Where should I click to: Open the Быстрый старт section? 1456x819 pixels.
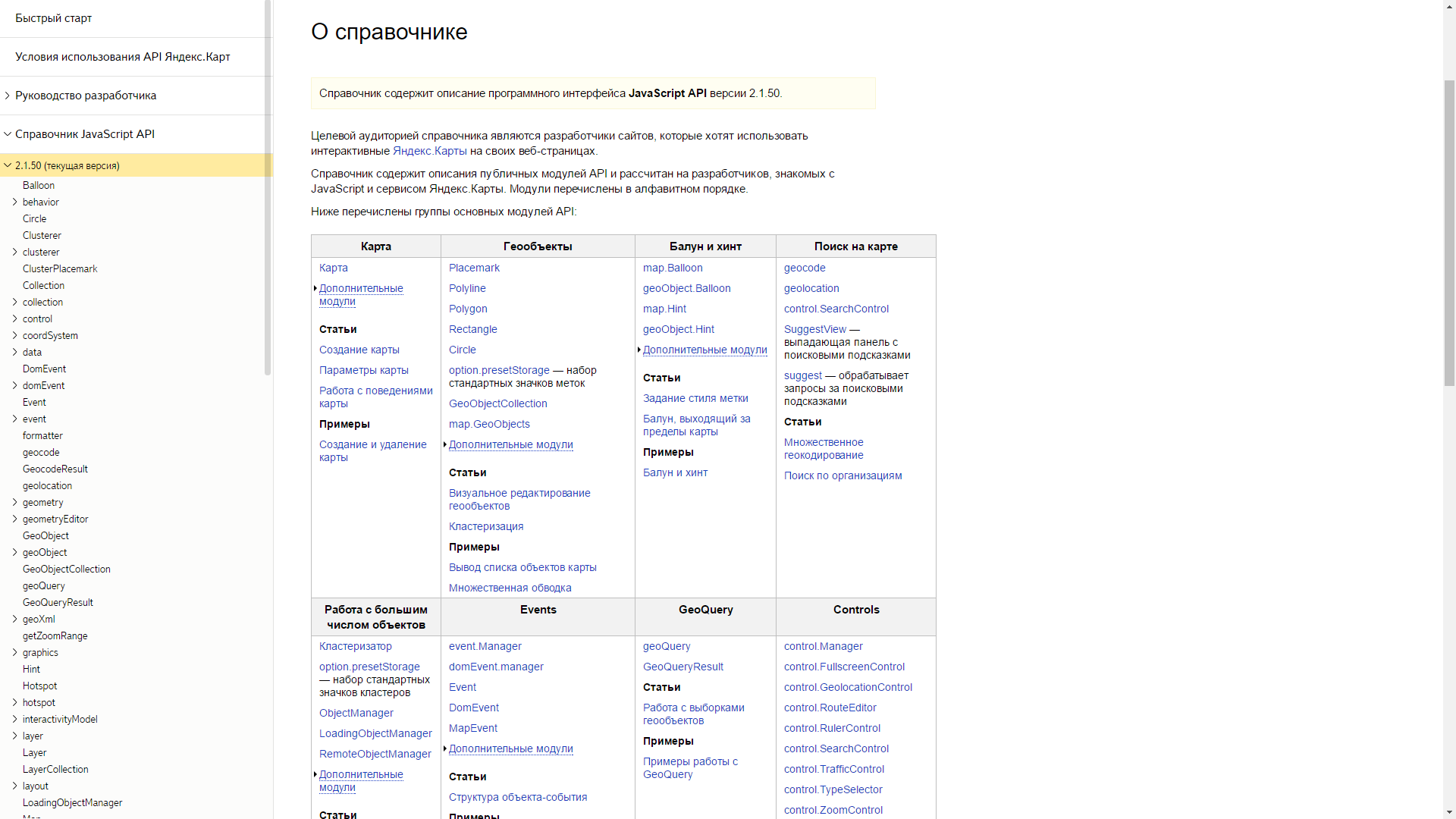point(53,17)
